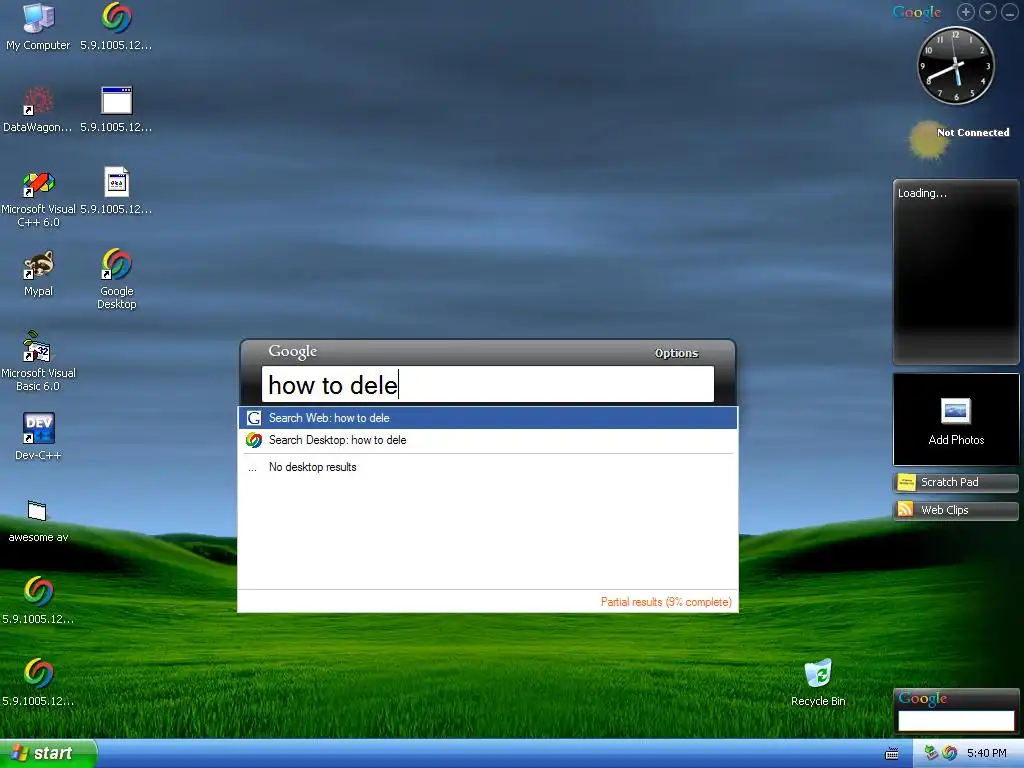This screenshot has height=768, width=1024.
Task: Open the My Computer desktop icon
Action: (x=38, y=26)
